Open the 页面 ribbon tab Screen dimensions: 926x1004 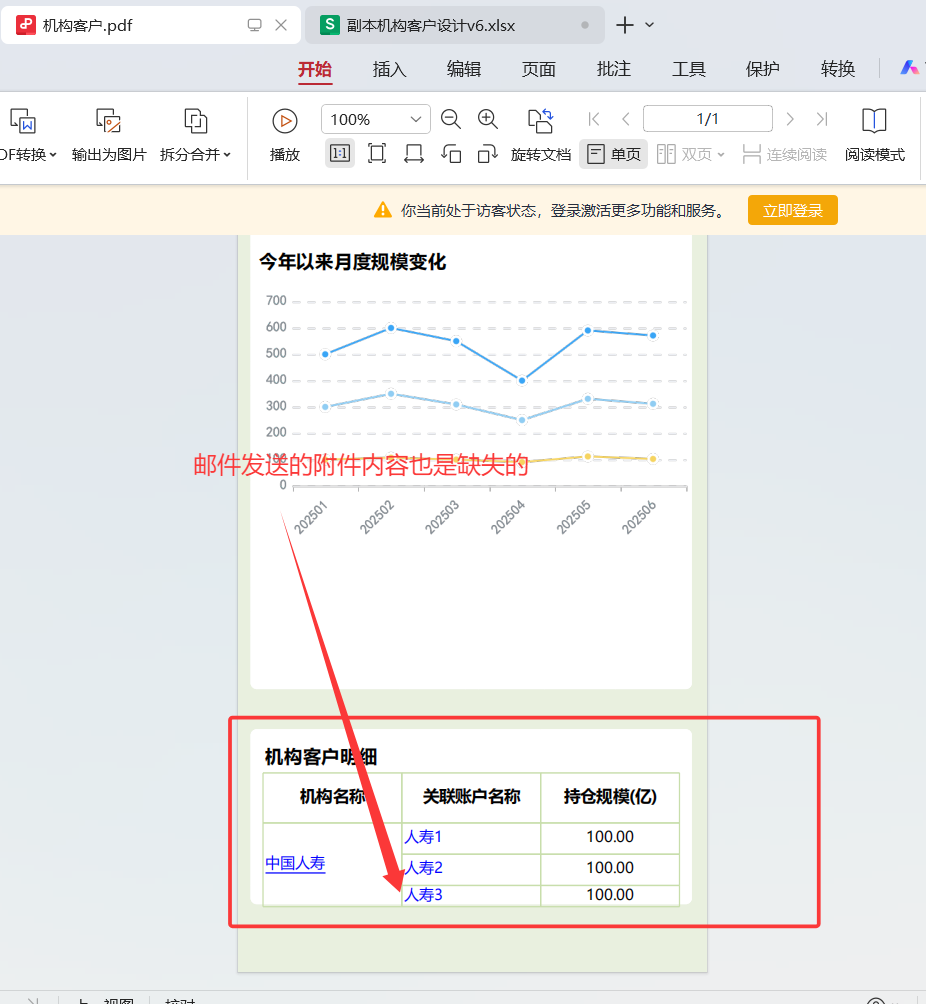pos(539,69)
